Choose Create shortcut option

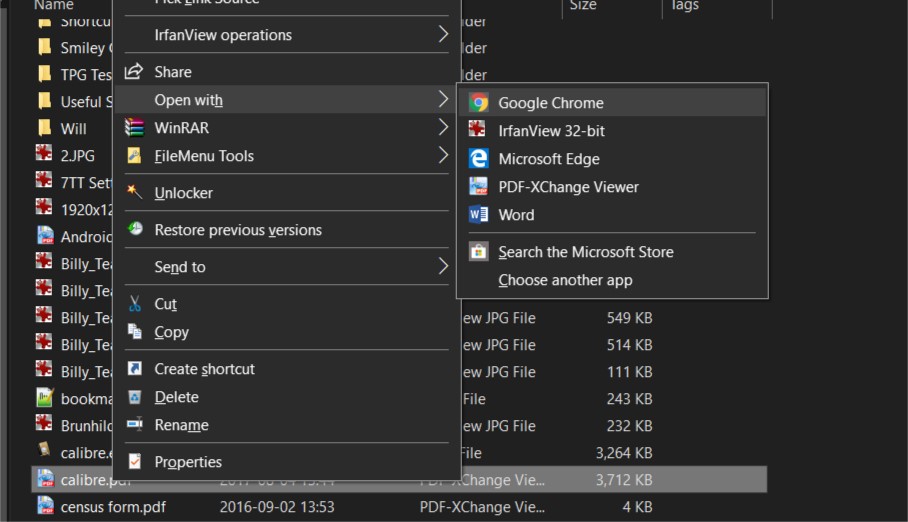click(204, 369)
